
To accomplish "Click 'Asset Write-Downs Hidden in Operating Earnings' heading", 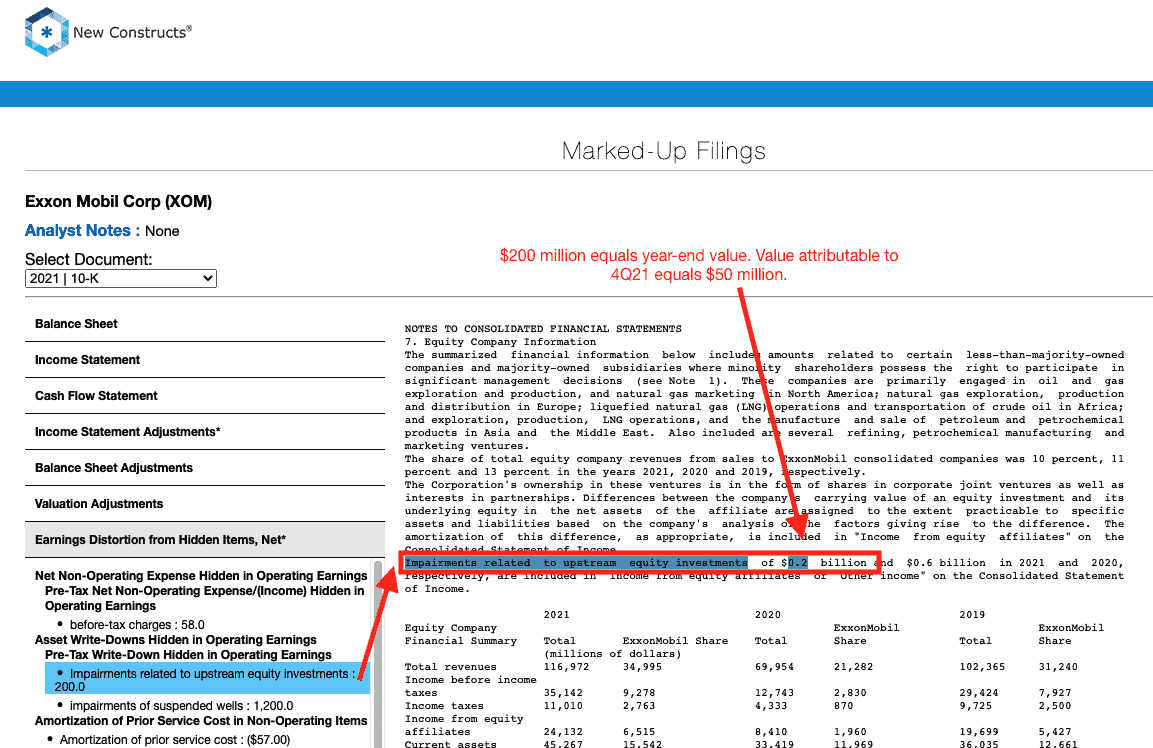I will (176, 640).
